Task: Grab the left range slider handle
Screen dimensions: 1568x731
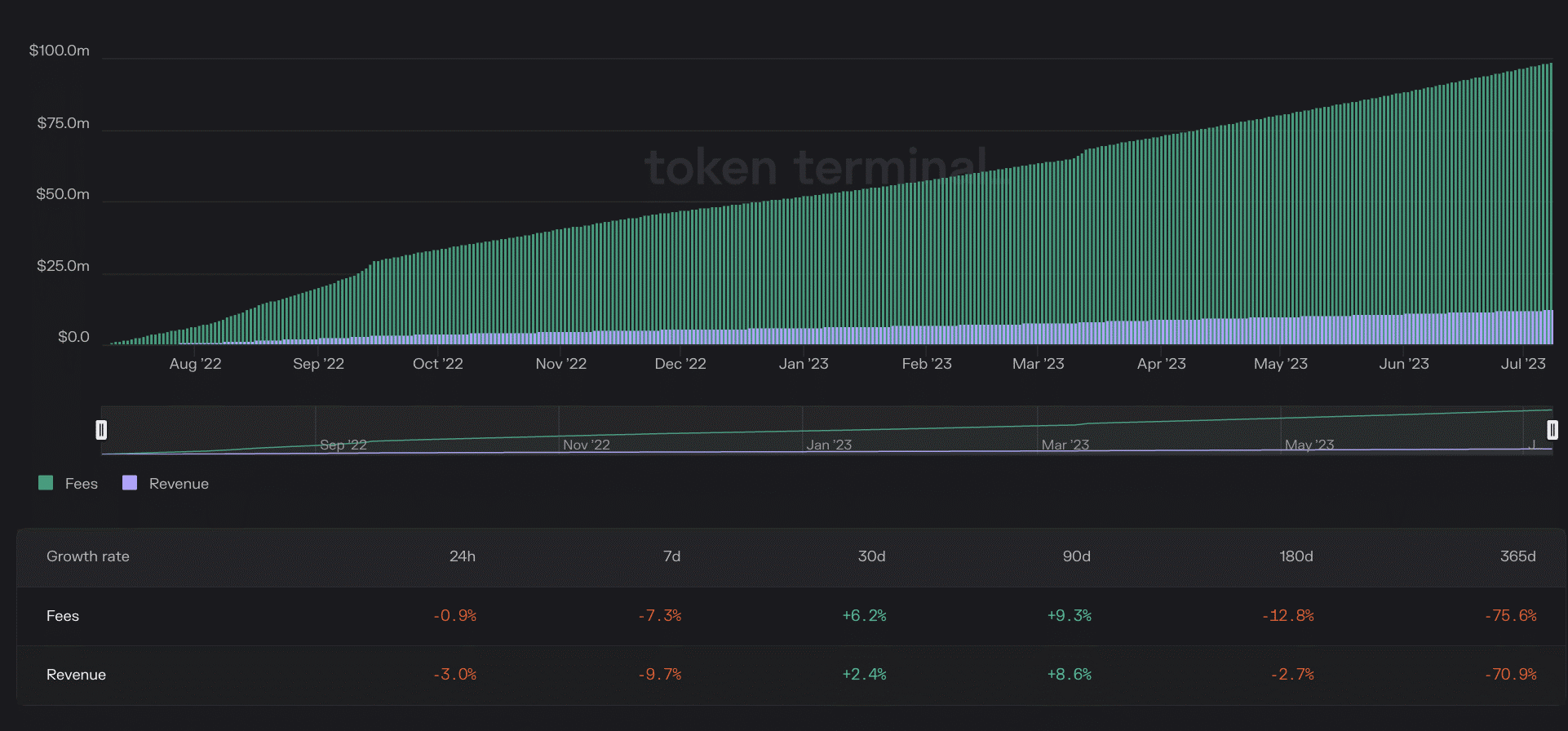Action: coord(101,430)
